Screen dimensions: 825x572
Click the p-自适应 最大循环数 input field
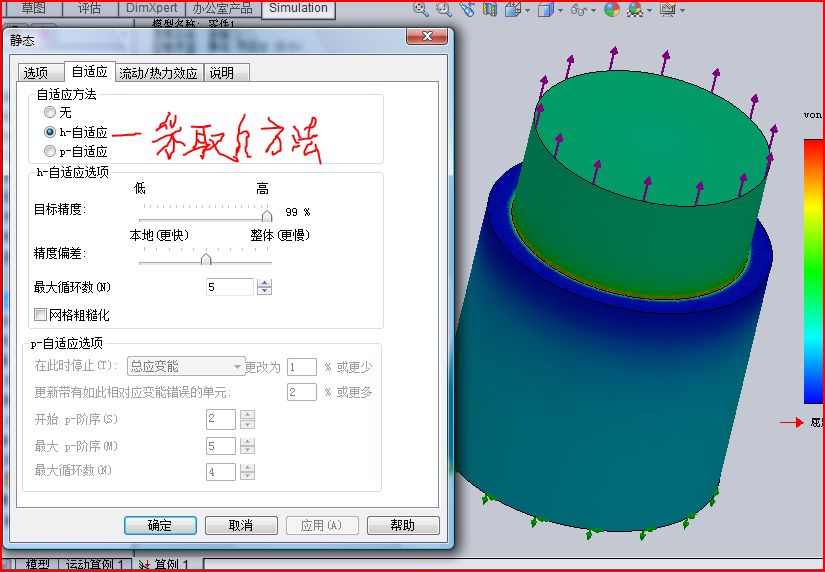(x=221, y=471)
